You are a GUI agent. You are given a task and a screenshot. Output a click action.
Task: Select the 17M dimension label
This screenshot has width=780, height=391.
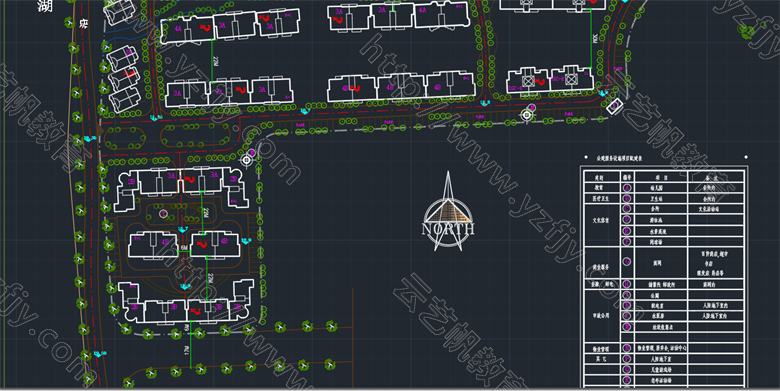187,350
